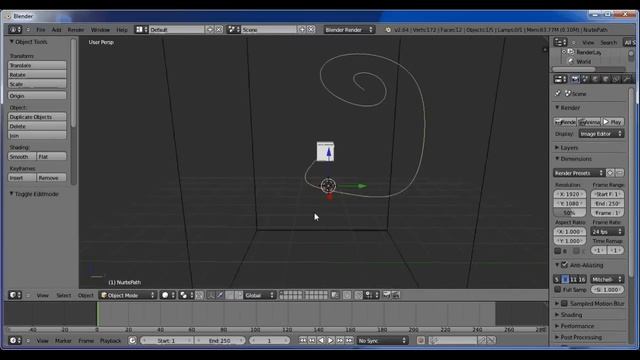Viewport: 640px width, 360px height.
Task: Add a new screen layout
Action: [210, 29]
